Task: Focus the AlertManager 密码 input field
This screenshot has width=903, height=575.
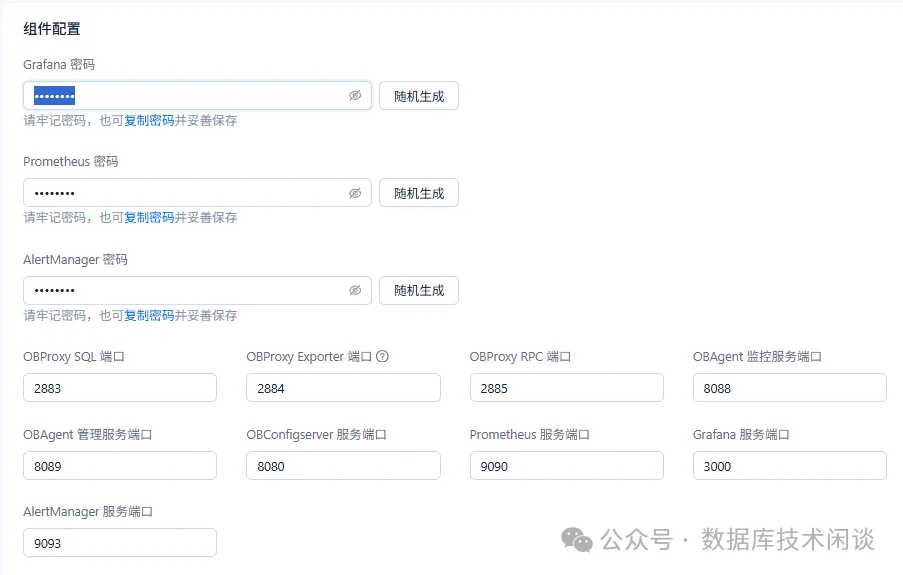Action: tap(197, 290)
